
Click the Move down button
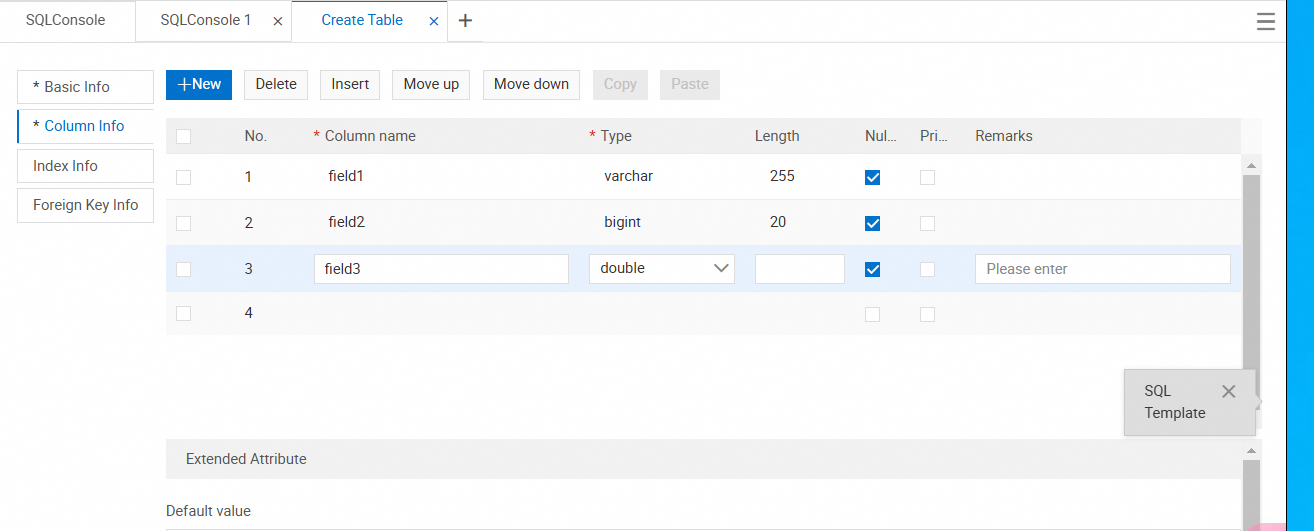point(531,84)
